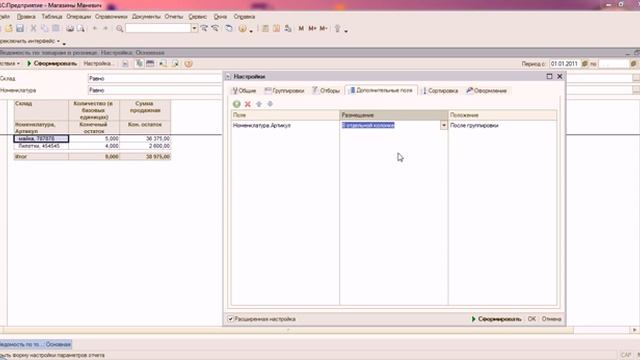Click the red Delete field icon
The width and height of the screenshot is (640, 360).
247,104
